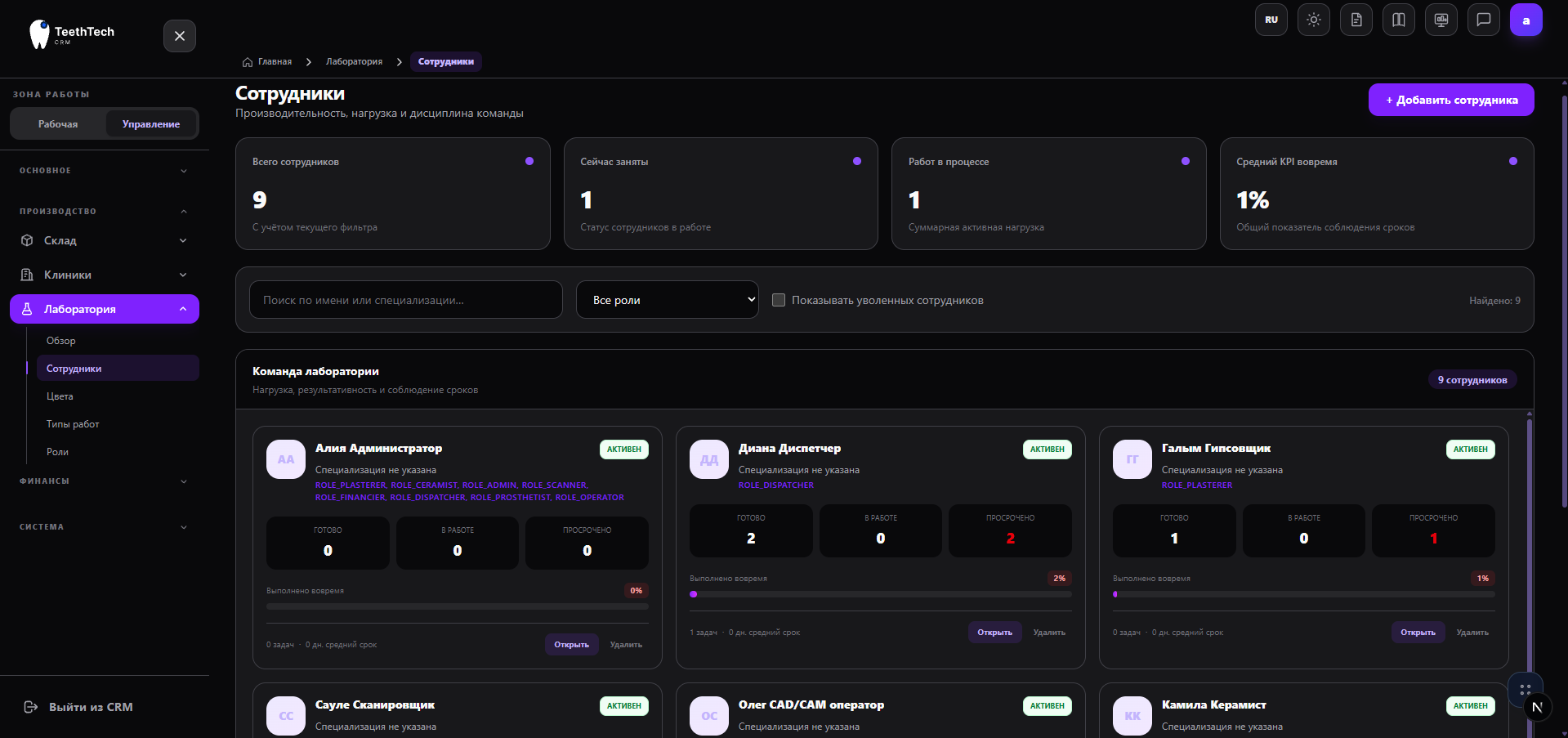
Task: Delete Алия Администратор with Удалить
Action: pyautogui.click(x=626, y=645)
